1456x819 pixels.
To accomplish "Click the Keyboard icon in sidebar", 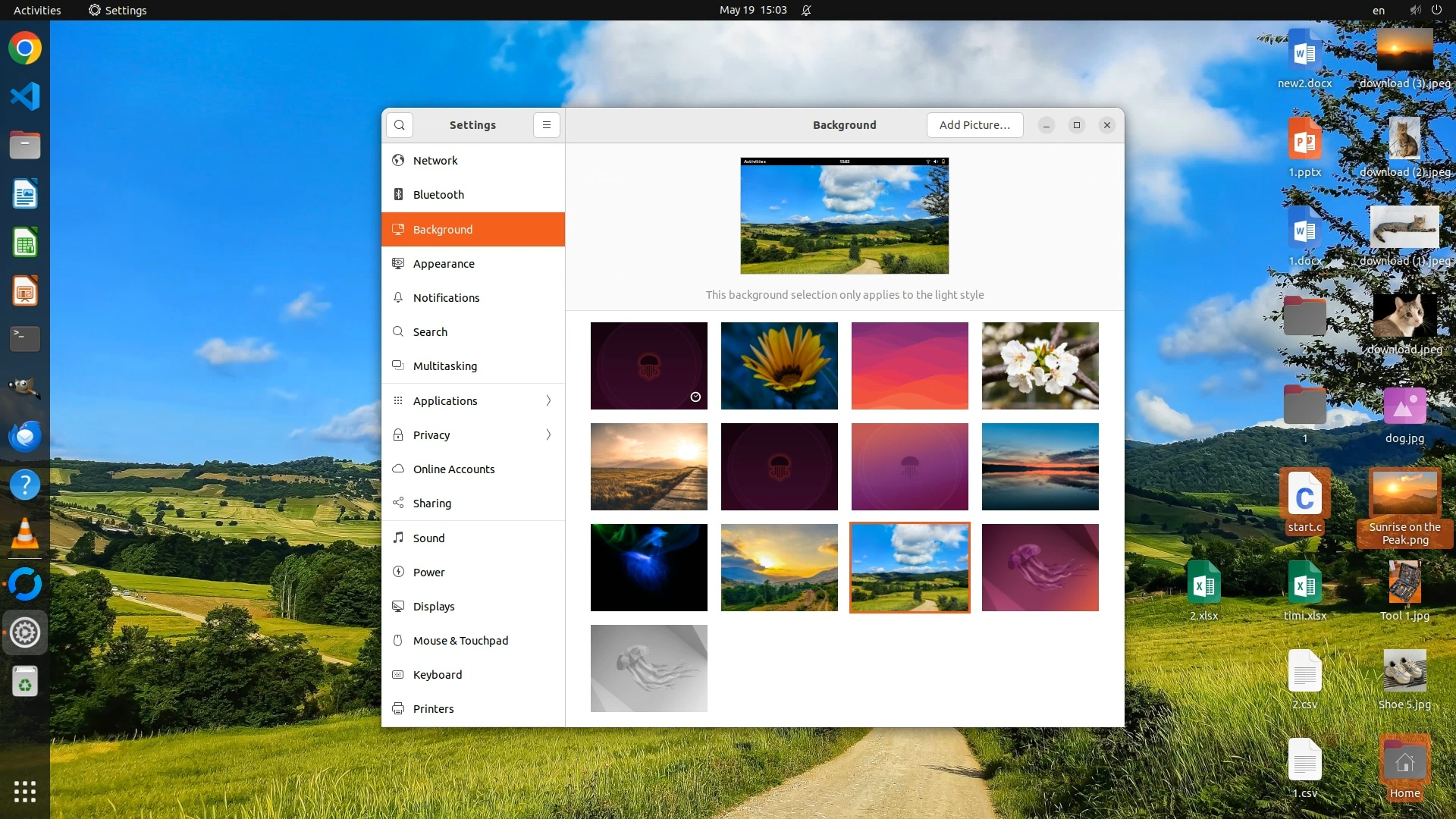I will pyautogui.click(x=398, y=675).
